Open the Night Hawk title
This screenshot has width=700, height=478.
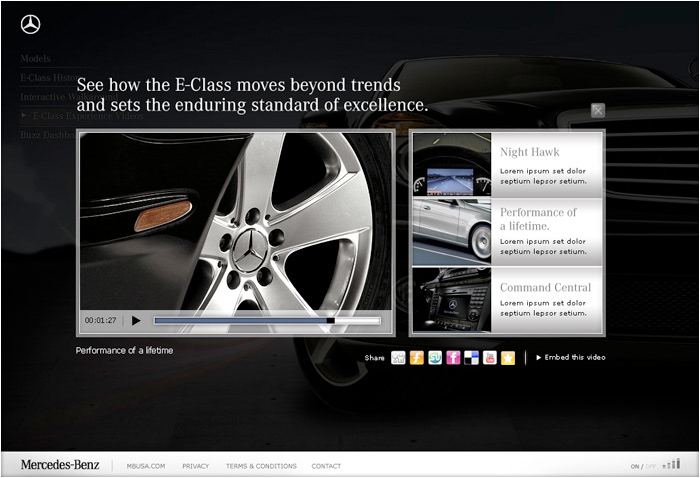[x=529, y=152]
